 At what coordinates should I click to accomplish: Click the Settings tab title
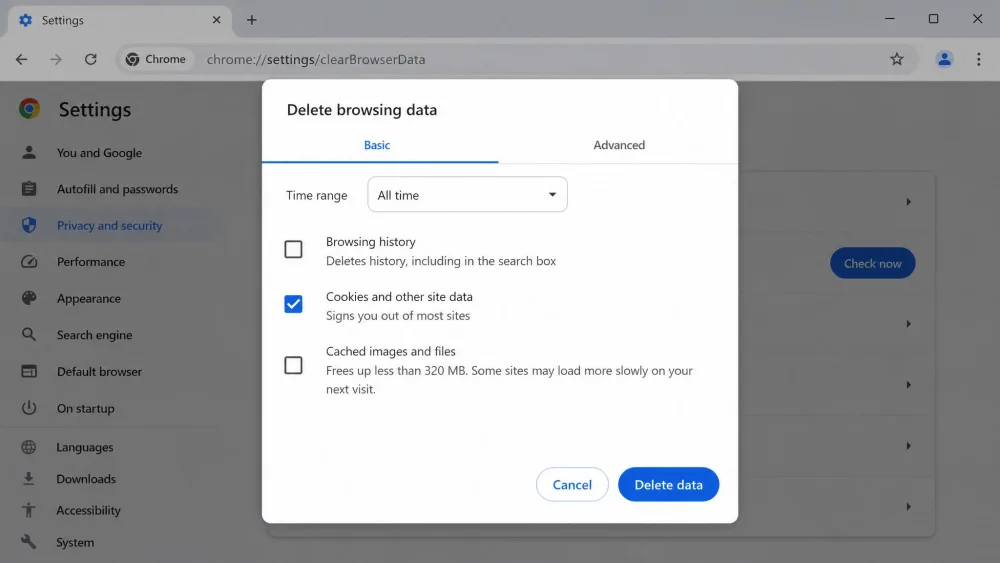click(62, 20)
